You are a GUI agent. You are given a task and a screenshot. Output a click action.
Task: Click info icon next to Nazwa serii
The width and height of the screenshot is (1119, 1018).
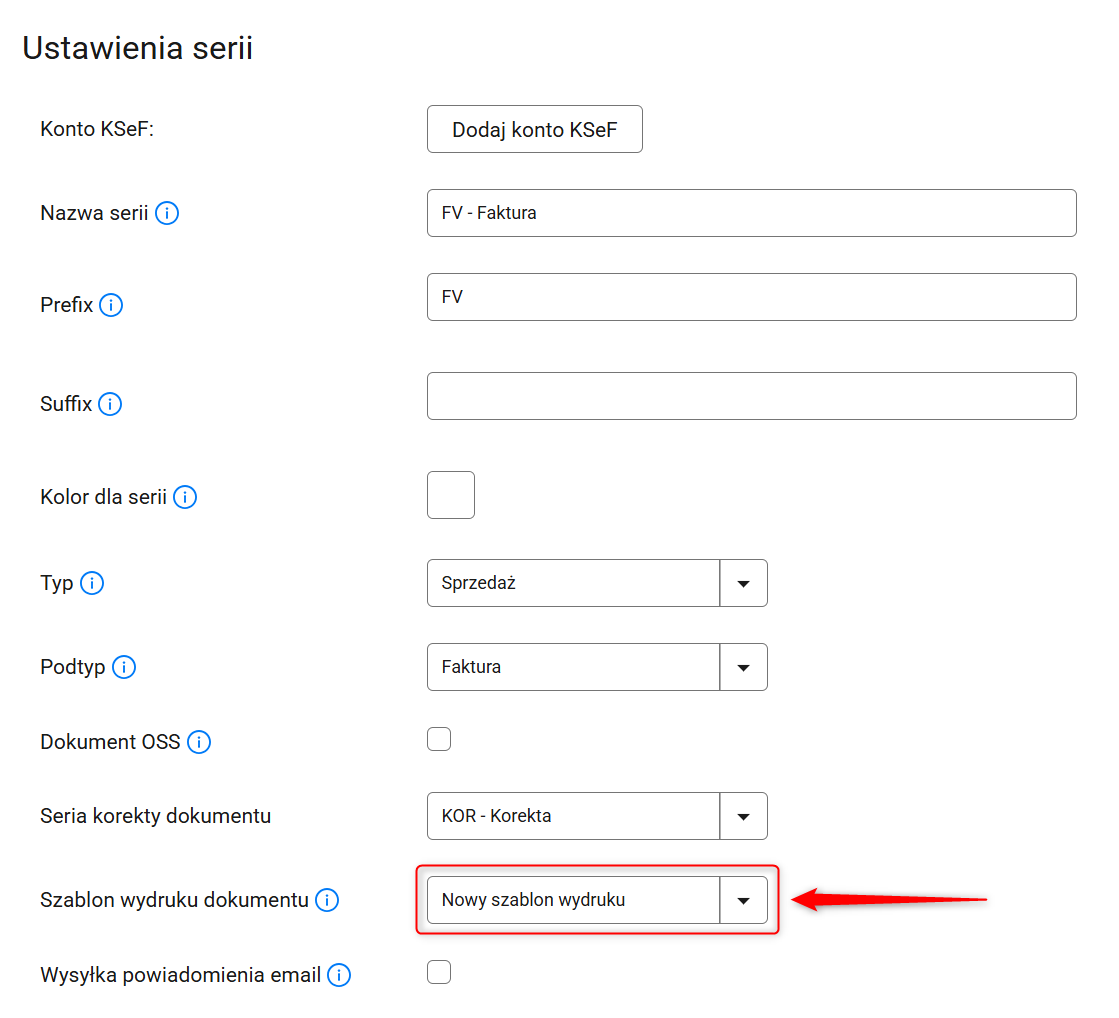pos(167,213)
